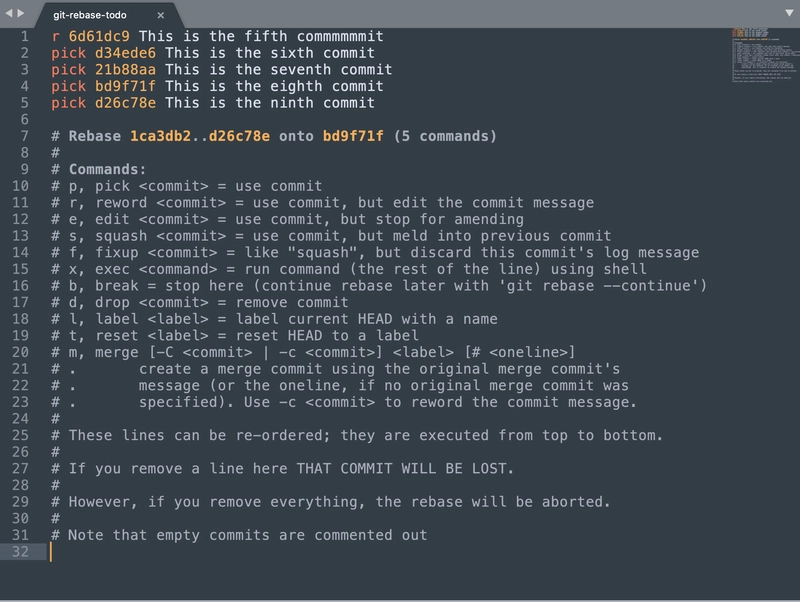Click the right tab-navigation arrow icon
The image size is (800, 602).
coord(20,14)
